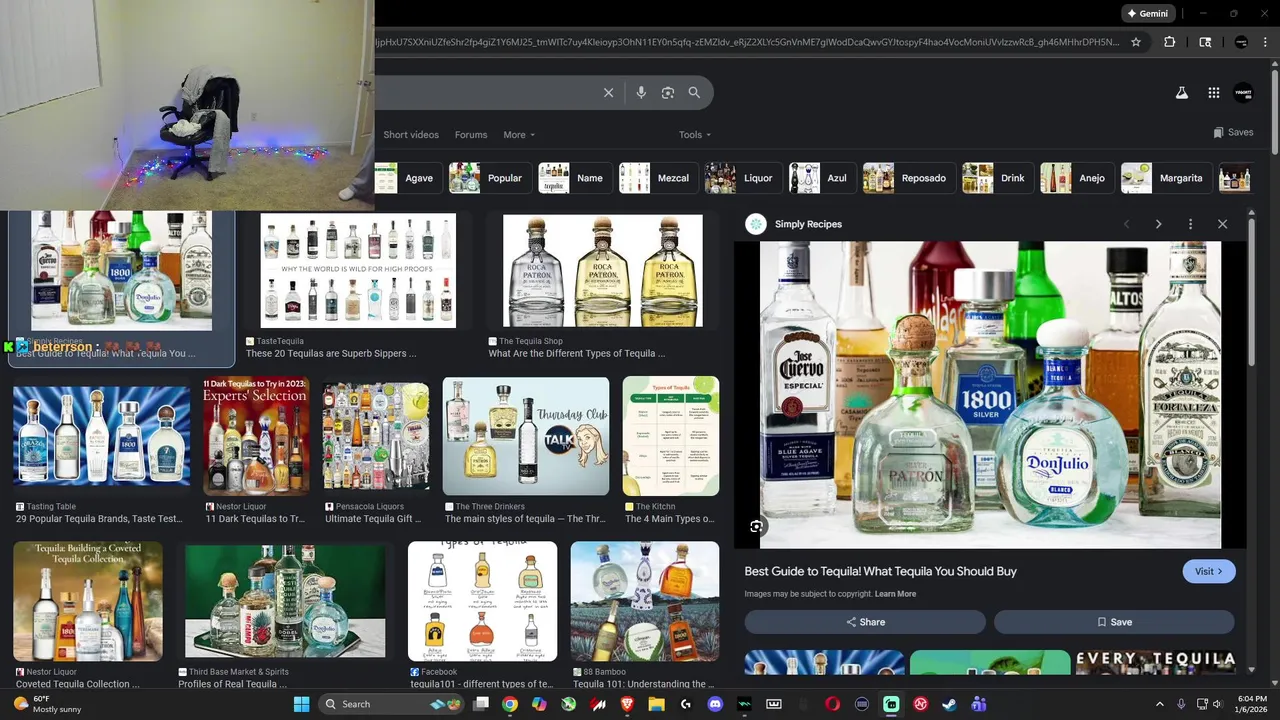
Task: Open Third Base Market & Spirits thumbnail
Action: pos(285,601)
